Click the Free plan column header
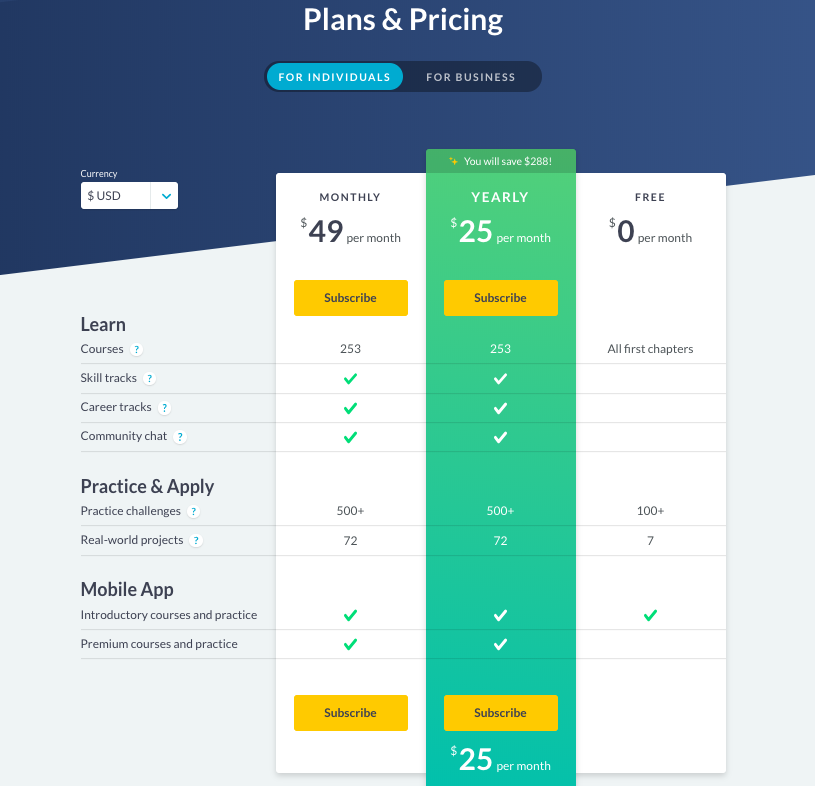This screenshot has width=815, height=786. tap(650, 198)
